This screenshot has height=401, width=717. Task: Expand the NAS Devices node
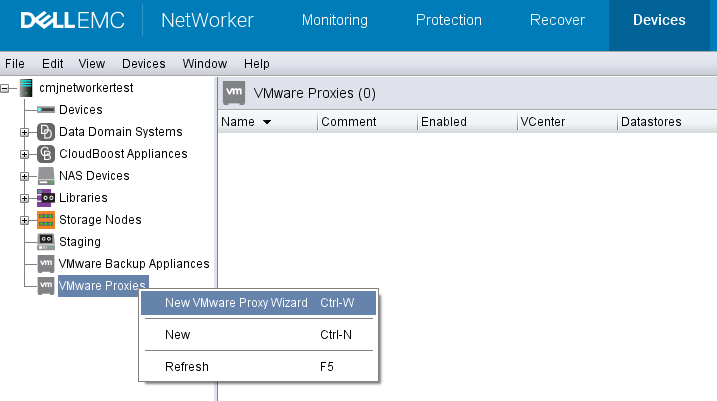[24, 176]
